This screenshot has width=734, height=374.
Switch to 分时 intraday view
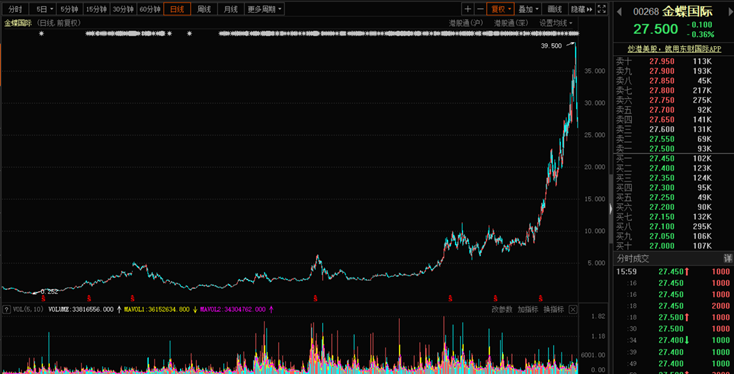coord(15,9)
